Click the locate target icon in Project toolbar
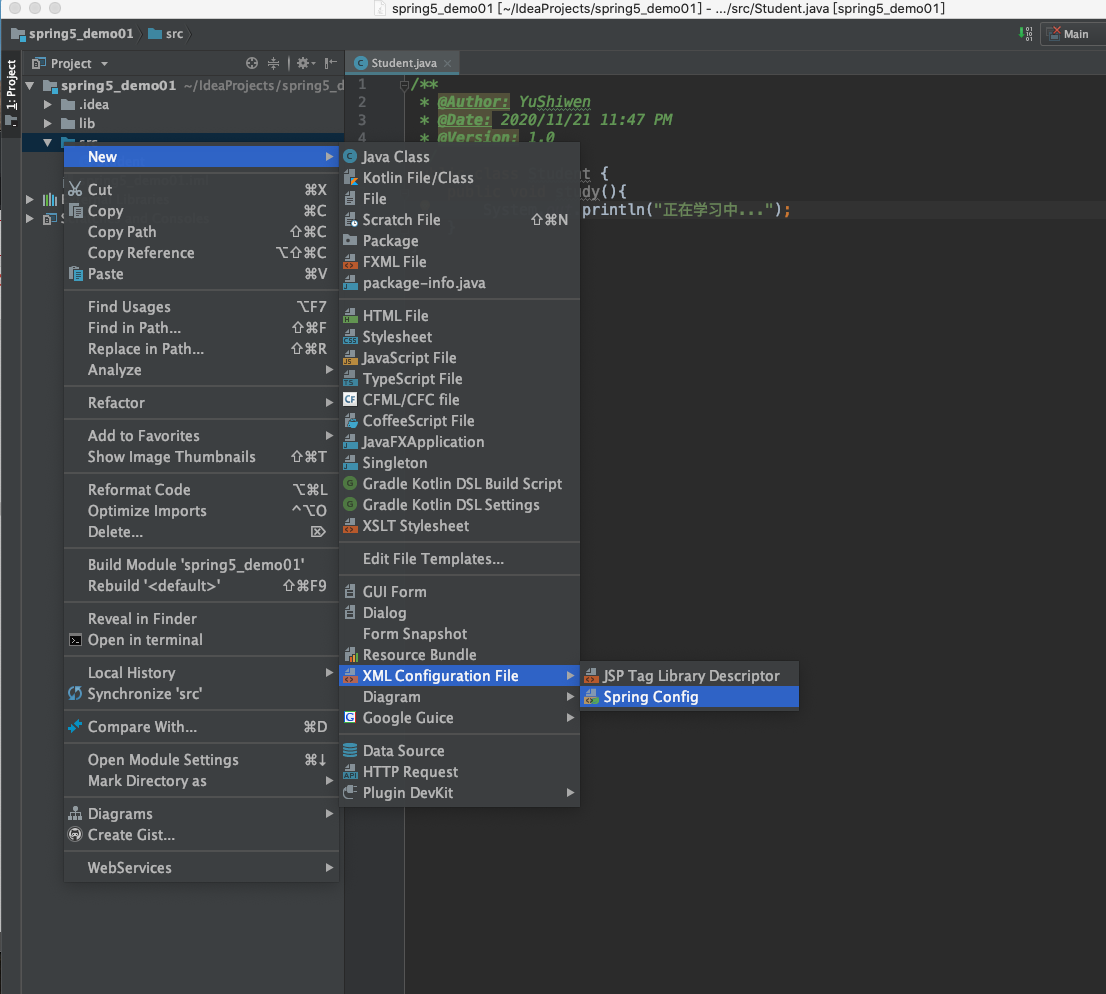1106x994 pixels. pos(252,63)
